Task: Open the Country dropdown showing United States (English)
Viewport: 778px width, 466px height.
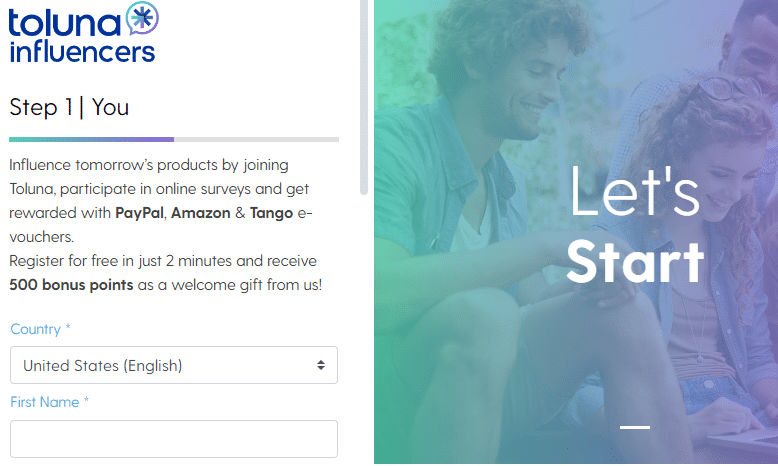Action: tap(173, 365)
